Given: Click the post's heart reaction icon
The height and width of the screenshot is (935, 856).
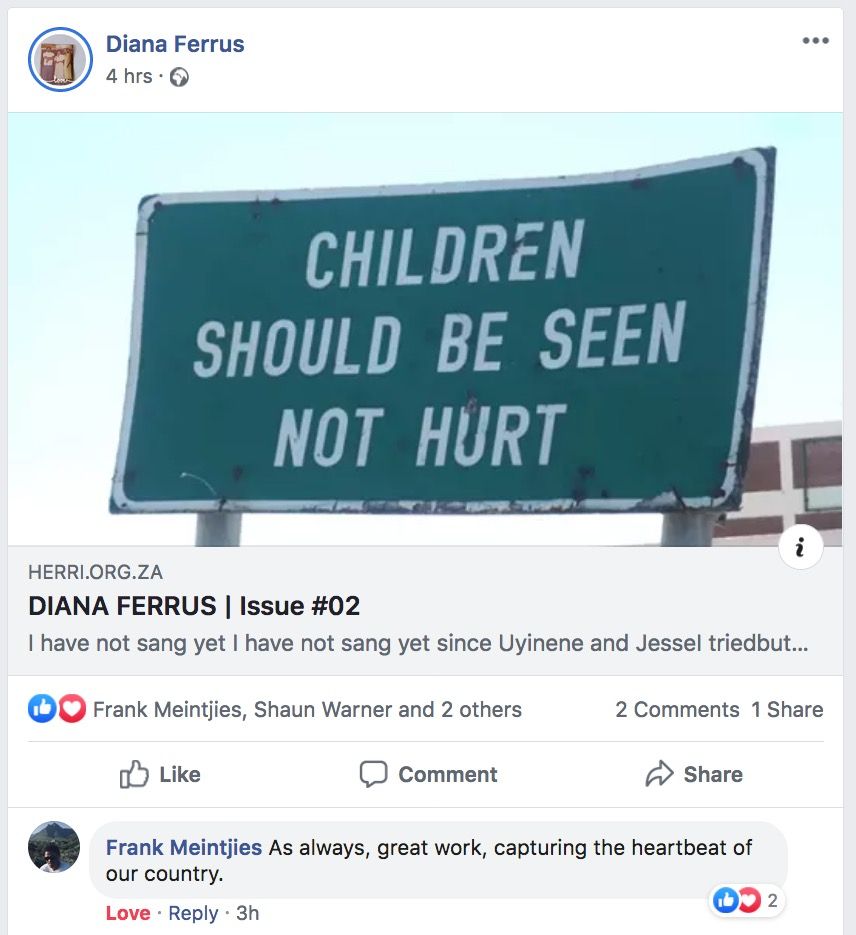Looking at the screenshot, I should point(71,709).
